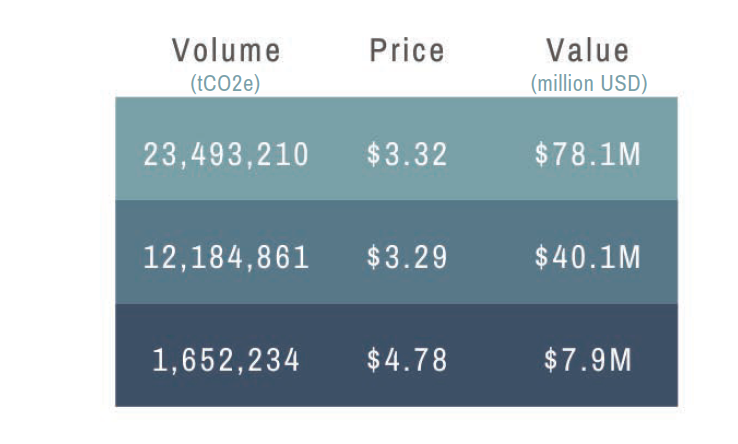Click the (tCO2e) unit label
Image resolution: width=738 pixels, height=444 pixels.
tap(225, 84)
